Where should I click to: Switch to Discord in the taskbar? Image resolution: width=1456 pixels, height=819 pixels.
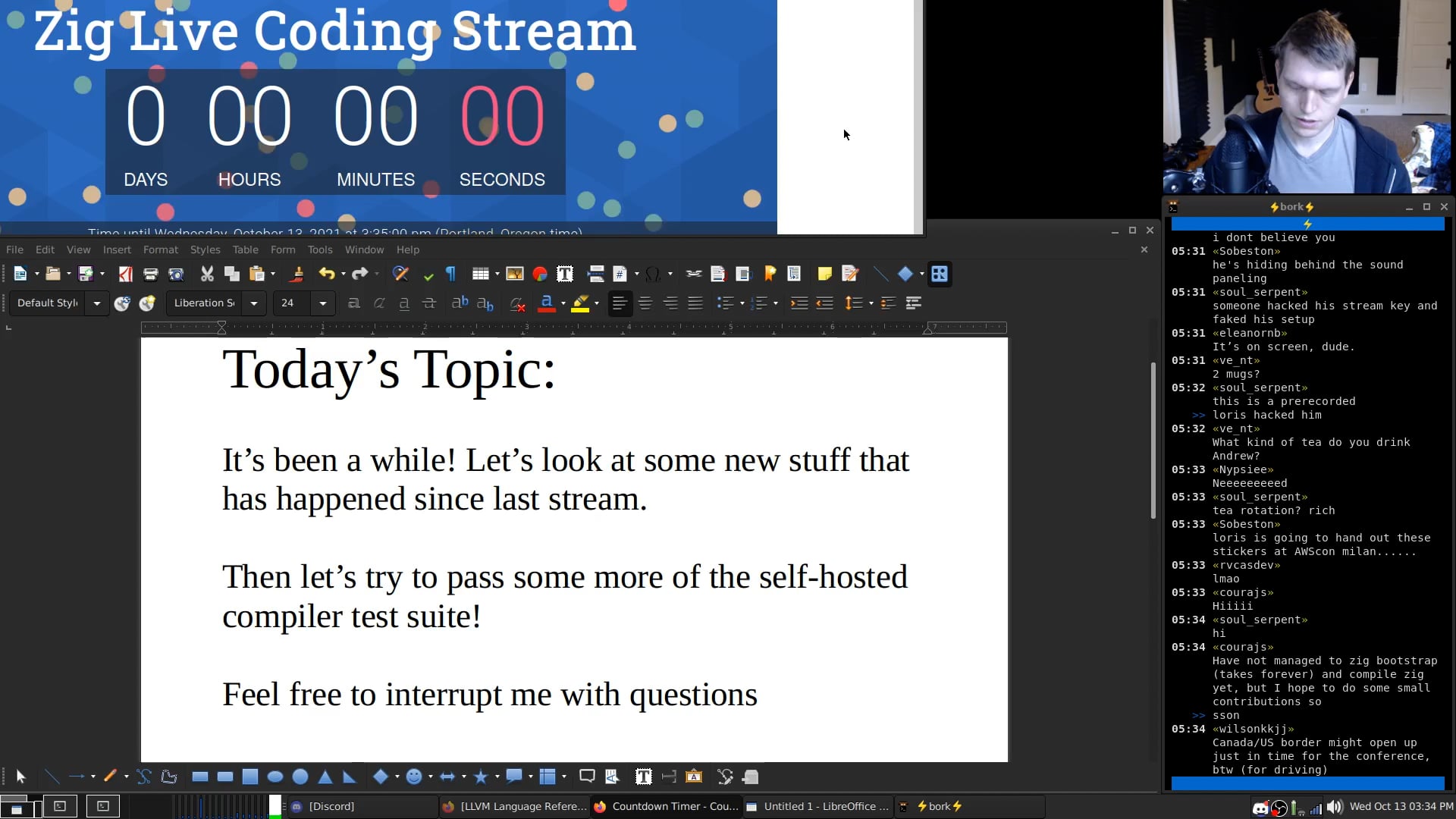click(362, 806)
